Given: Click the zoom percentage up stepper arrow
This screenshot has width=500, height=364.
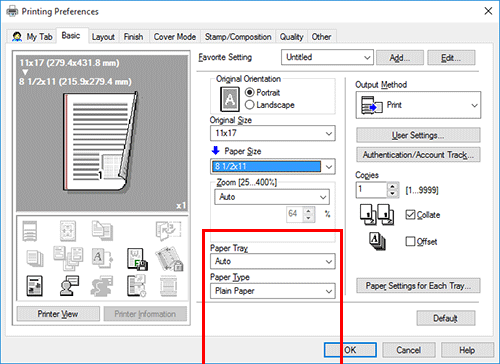Looking at the screenshot, I should point(309,211).
